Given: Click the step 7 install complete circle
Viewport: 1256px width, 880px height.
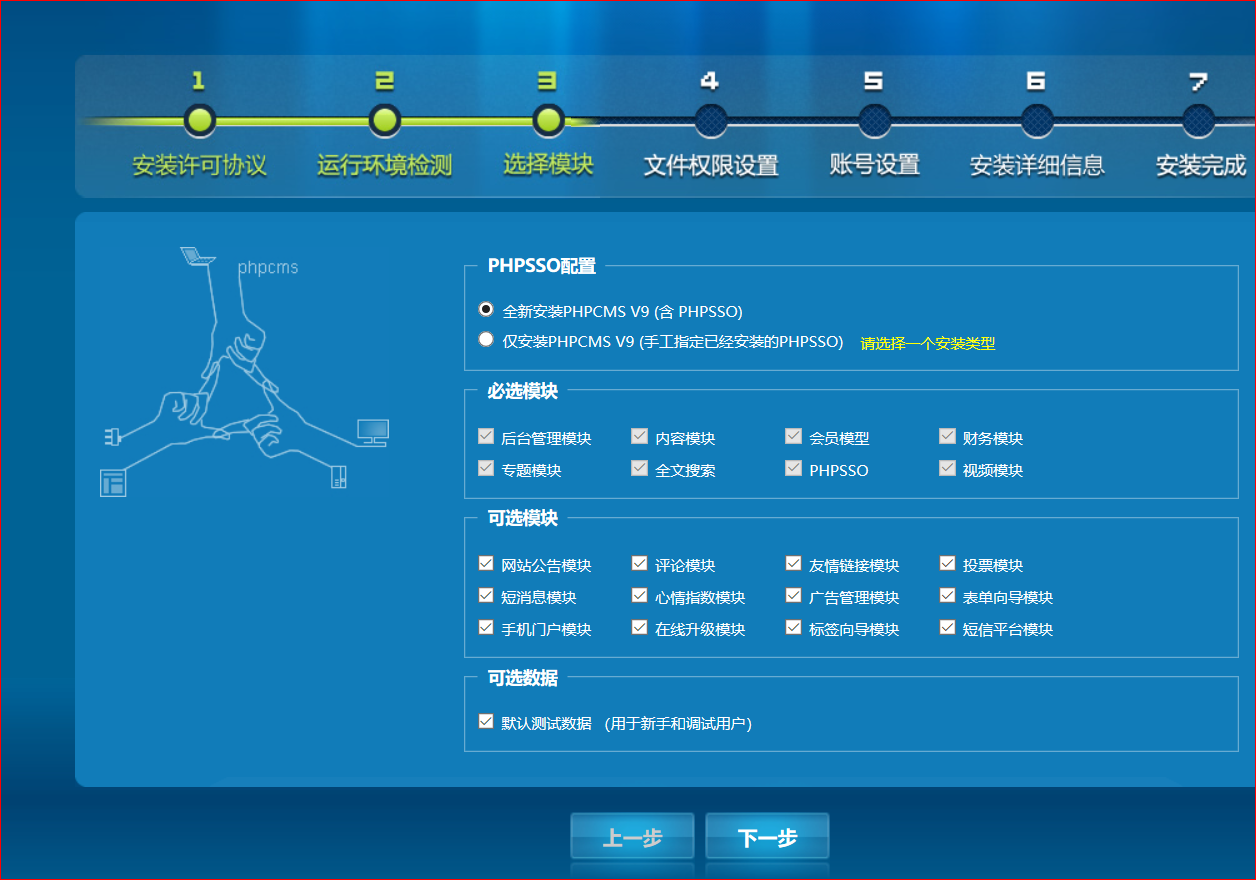Looking at the screenshot, I should coord(1198,121).
